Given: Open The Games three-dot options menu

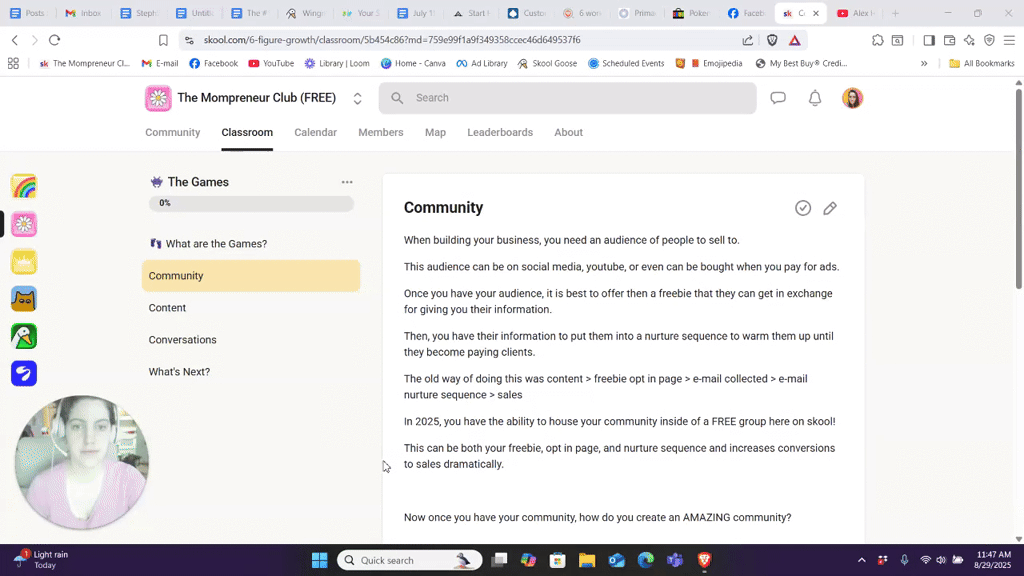Looking at the screenshot, I should 347,182.
